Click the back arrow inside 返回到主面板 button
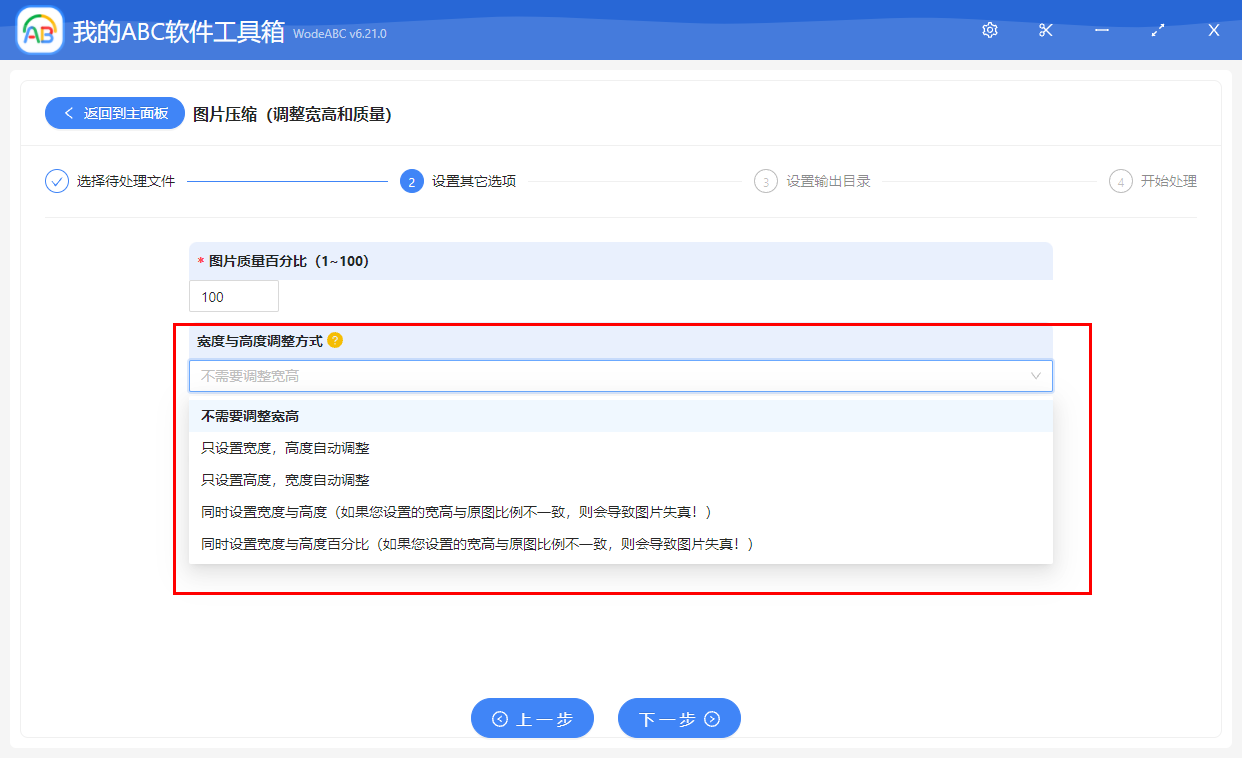This screenshot has height=758, width=1242. point(69,113)
